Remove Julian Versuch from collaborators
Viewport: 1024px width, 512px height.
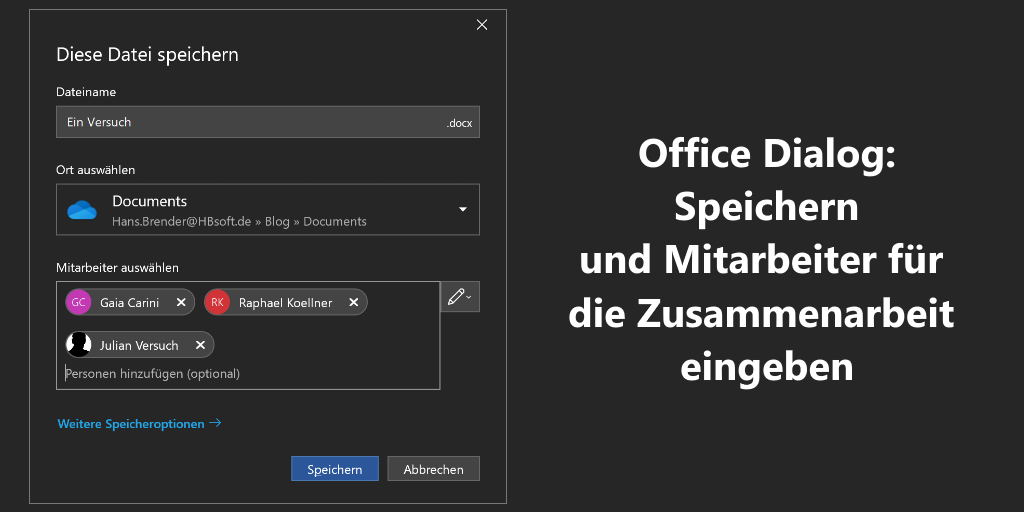point(200,345)
